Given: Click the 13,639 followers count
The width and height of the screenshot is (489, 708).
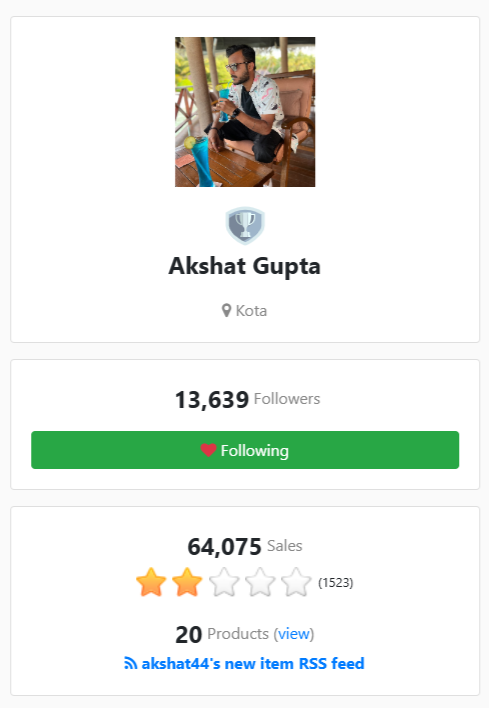Looking at the screenshot, I should (212, 400).
